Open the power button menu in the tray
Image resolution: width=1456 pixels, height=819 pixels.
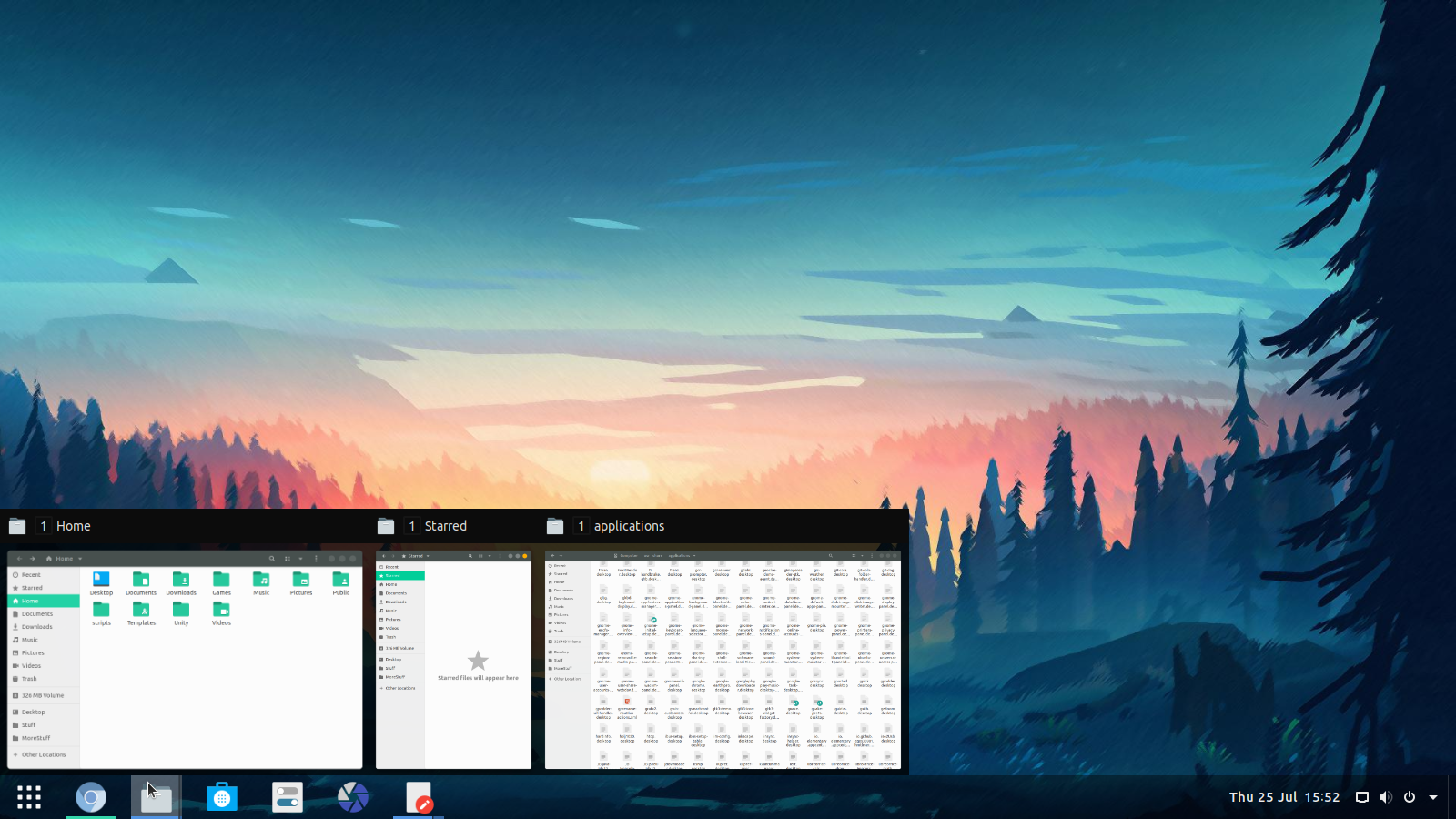(1410, 797)
